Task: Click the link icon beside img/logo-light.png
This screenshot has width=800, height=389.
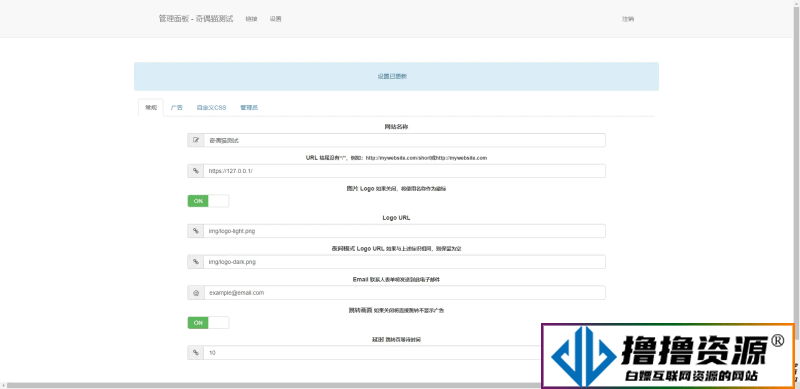Action: 195,231
